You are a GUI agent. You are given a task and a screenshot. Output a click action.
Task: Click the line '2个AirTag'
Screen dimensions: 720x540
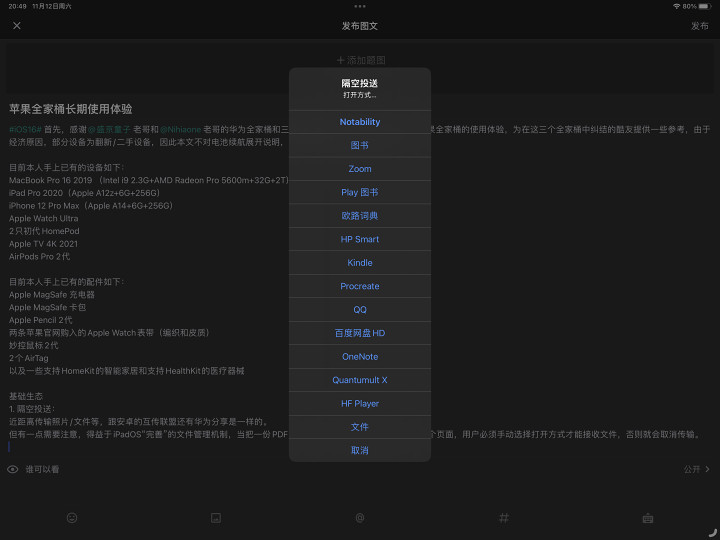tap(28, 358)
